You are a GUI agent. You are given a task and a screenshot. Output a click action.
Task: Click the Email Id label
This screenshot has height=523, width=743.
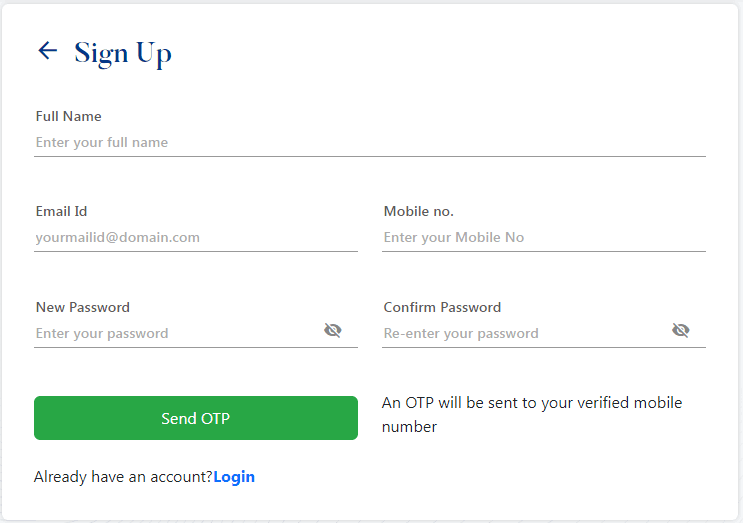click(62, 212)
